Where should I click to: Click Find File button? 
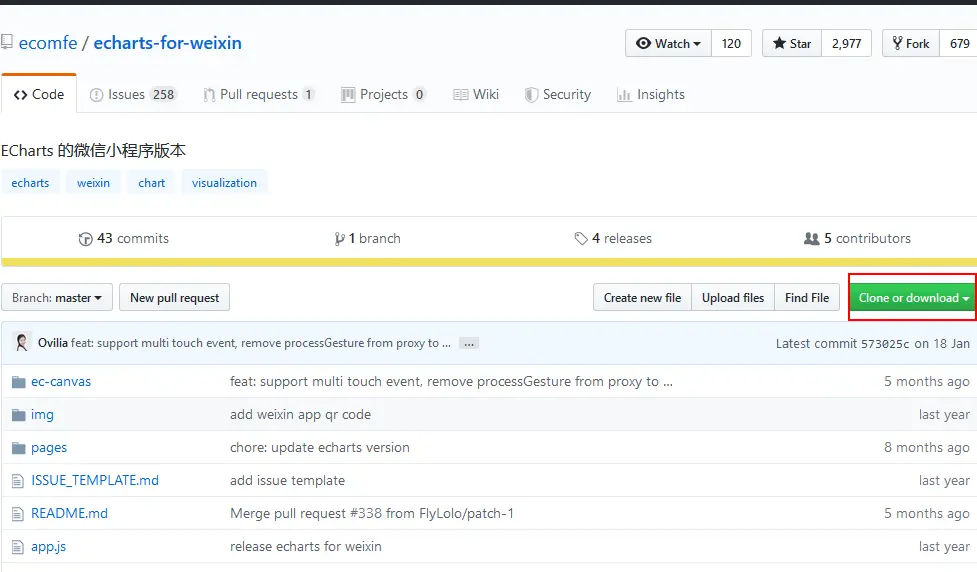[x=807, y=298]
